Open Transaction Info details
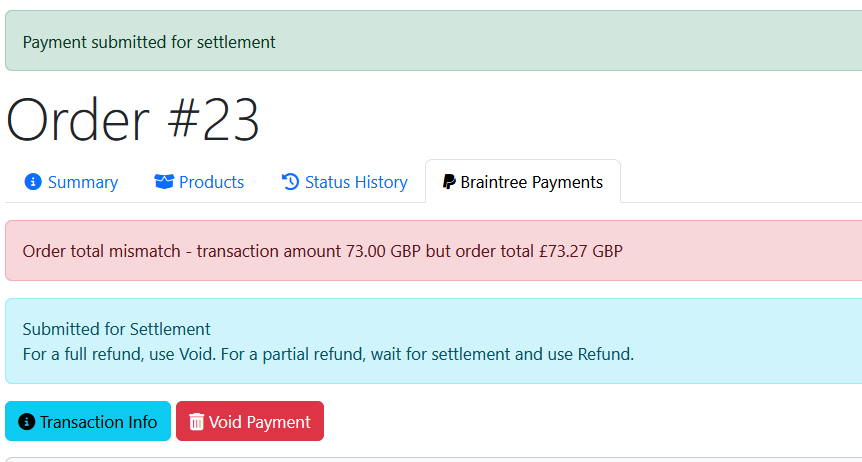This screenshot has width=862, height=462. 88,421
